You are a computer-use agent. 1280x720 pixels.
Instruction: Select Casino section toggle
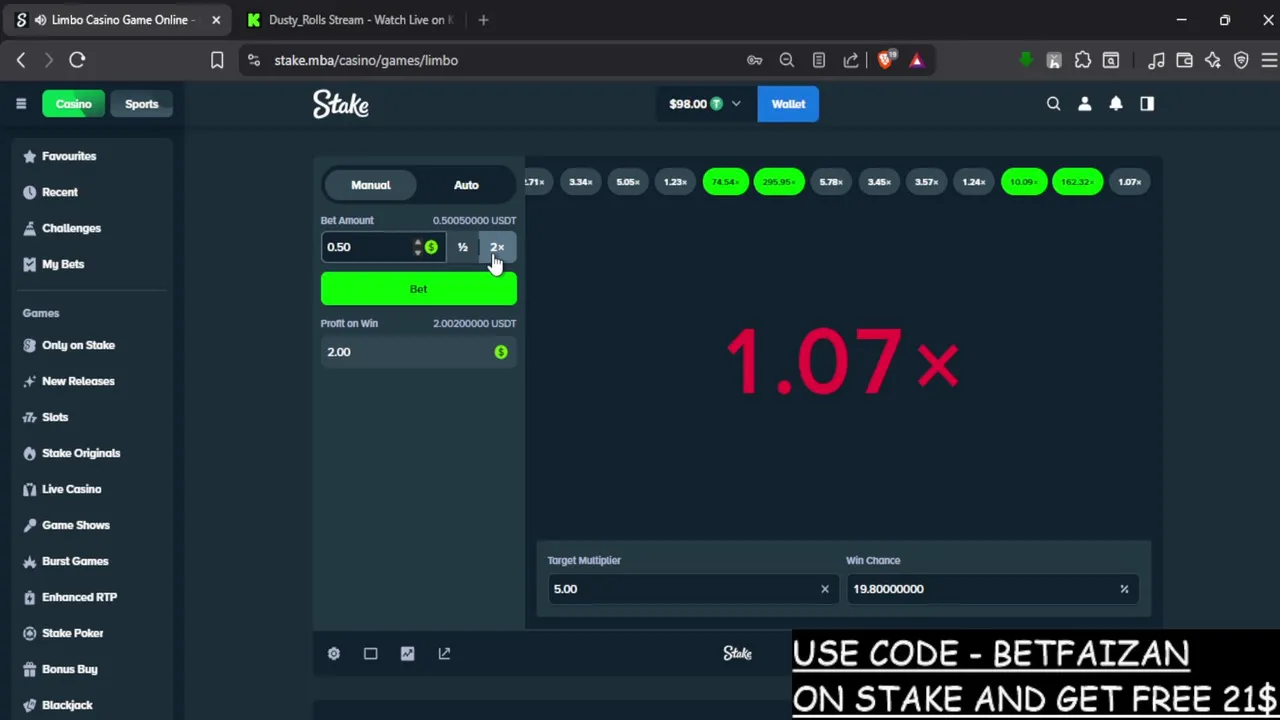[x=73, y=104]
